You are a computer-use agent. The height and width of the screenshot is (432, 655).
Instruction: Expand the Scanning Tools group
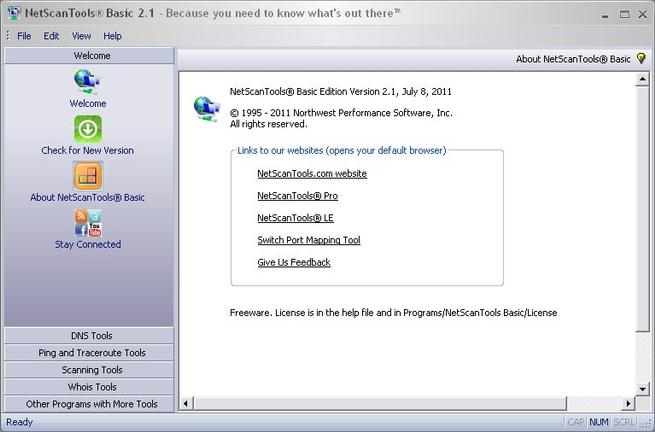[89, 370]
